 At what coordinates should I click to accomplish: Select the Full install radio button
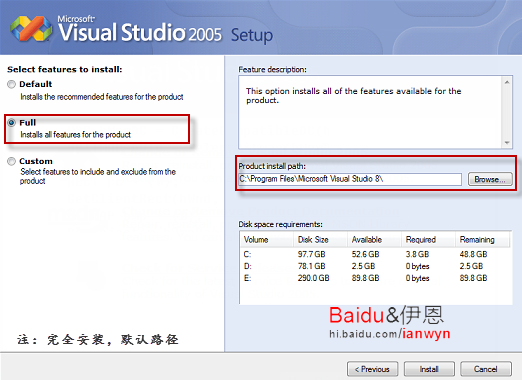pos(12,123)
